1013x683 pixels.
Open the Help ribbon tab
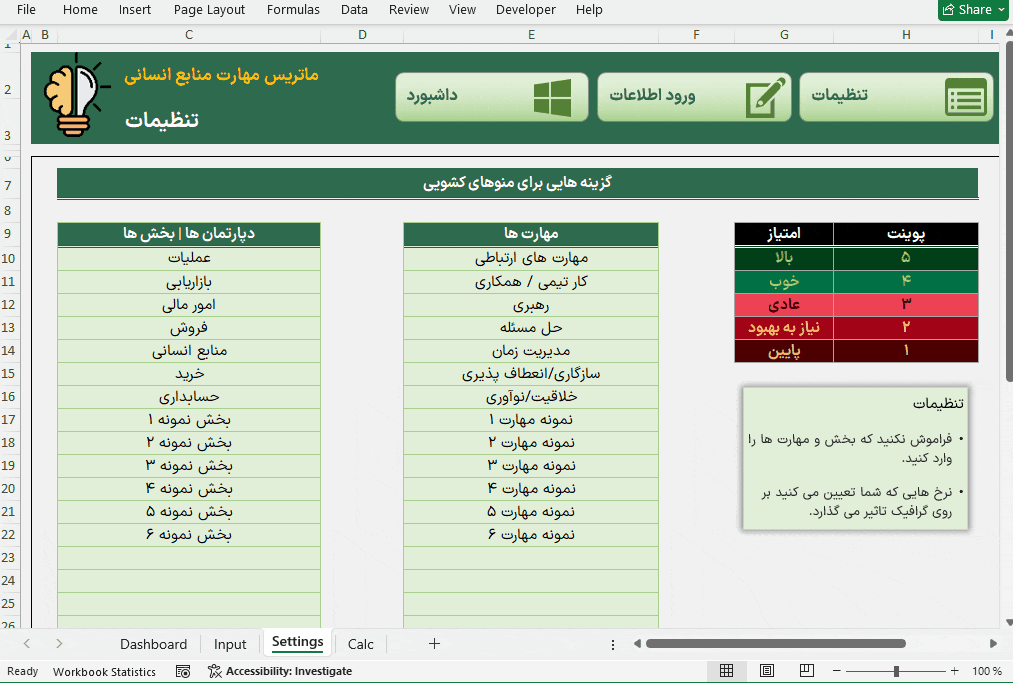pos(589,10)
